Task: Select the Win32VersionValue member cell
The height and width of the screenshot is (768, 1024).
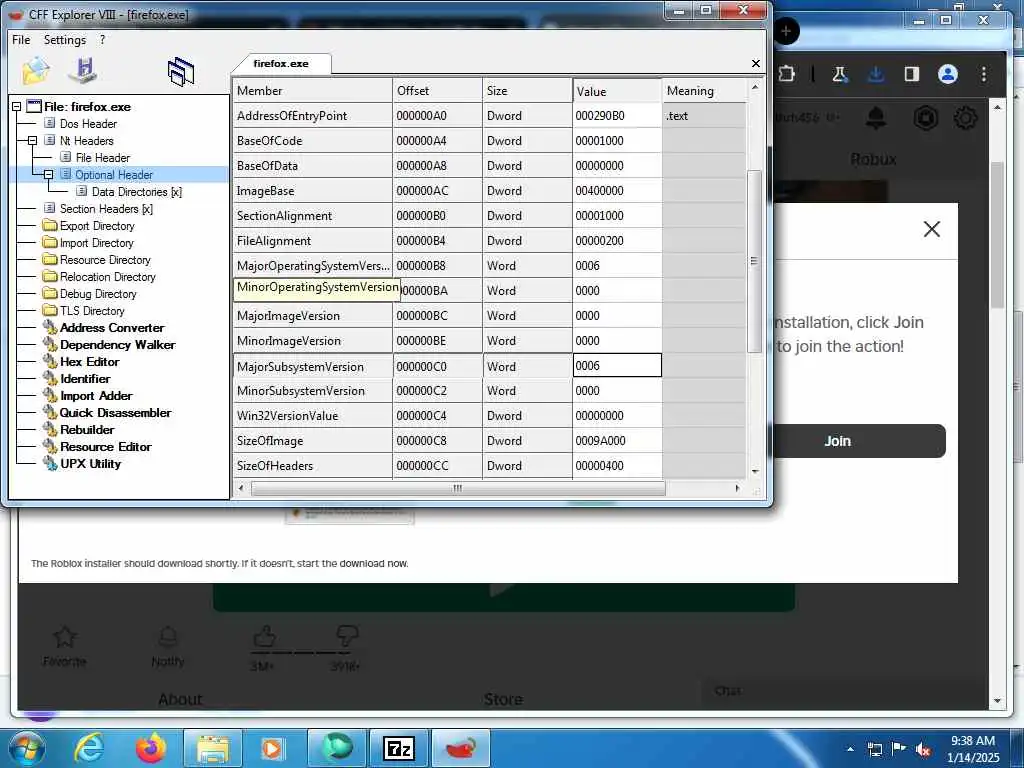Action: click(312, 415)
